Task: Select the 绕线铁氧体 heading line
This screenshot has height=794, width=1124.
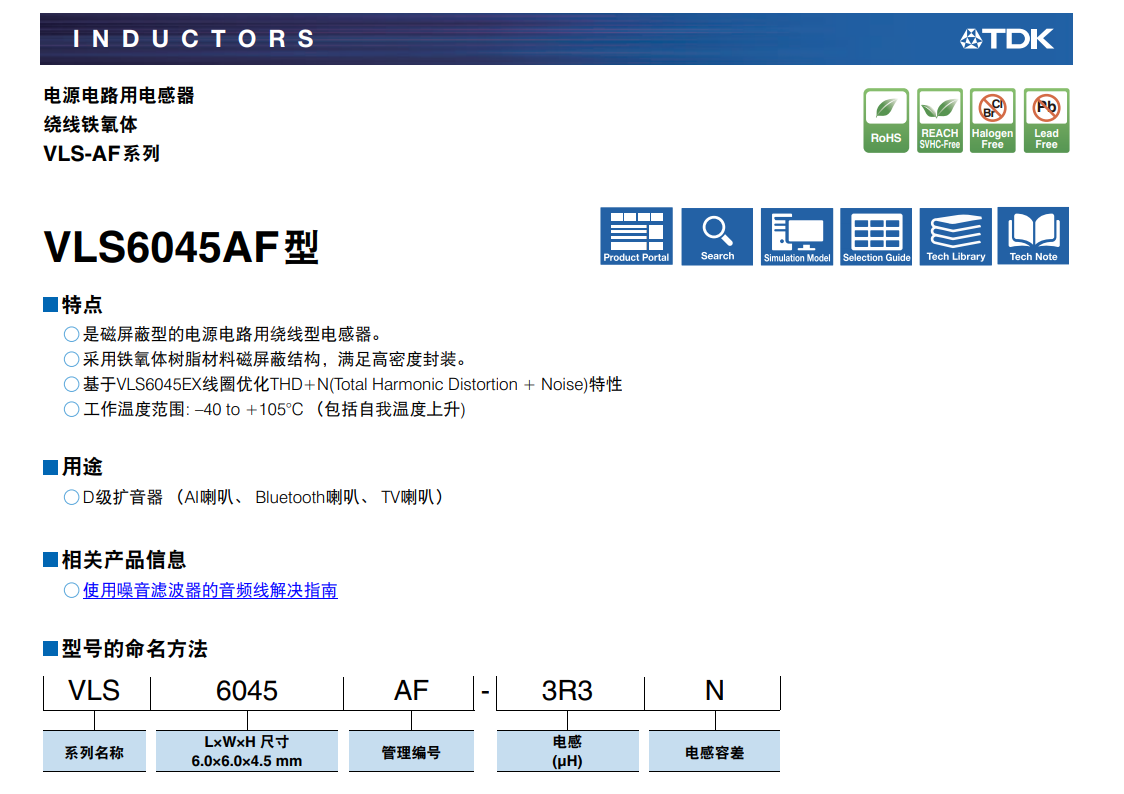Action: click(90, 124)
